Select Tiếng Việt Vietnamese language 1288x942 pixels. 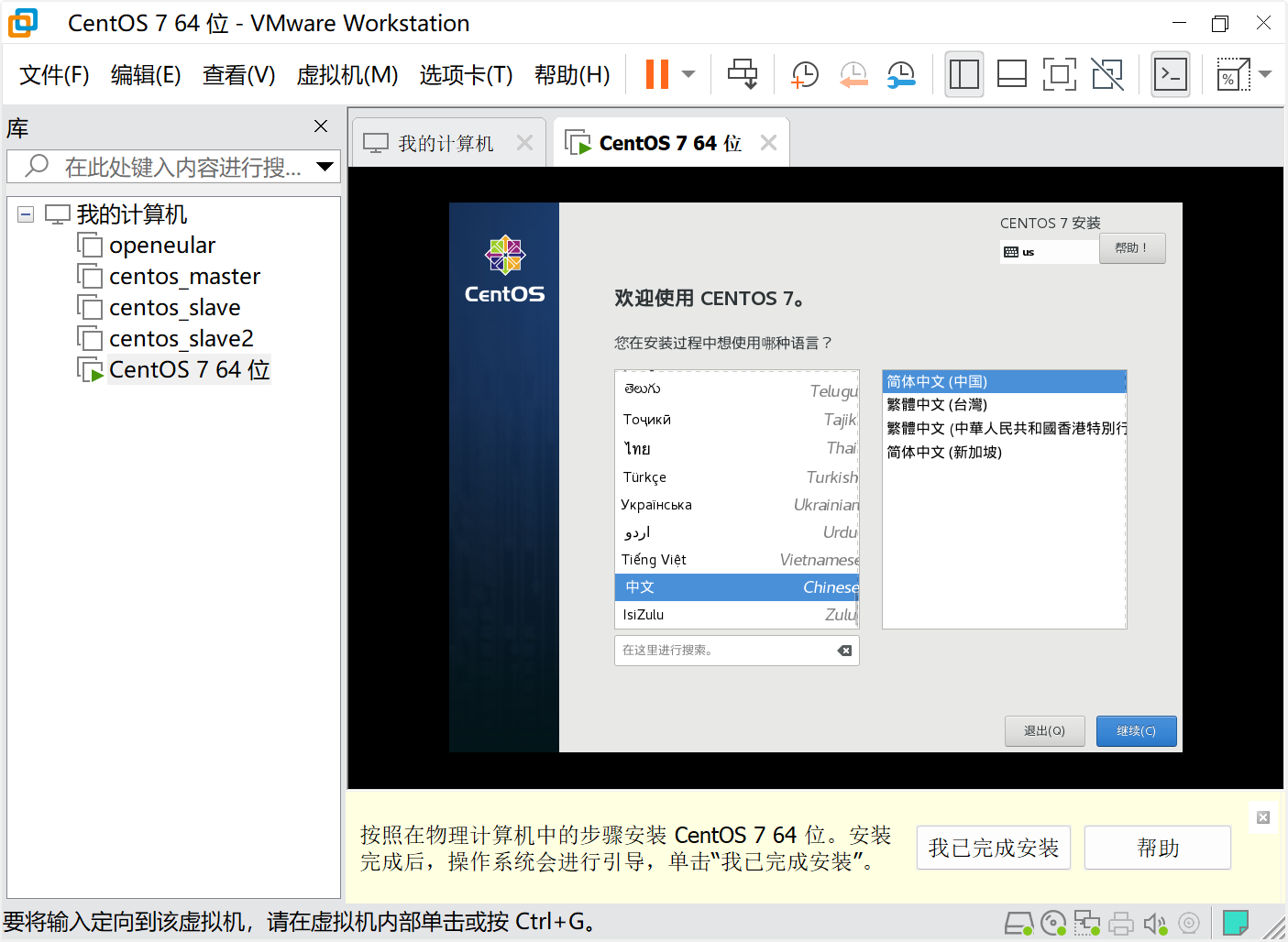point(737,560)
